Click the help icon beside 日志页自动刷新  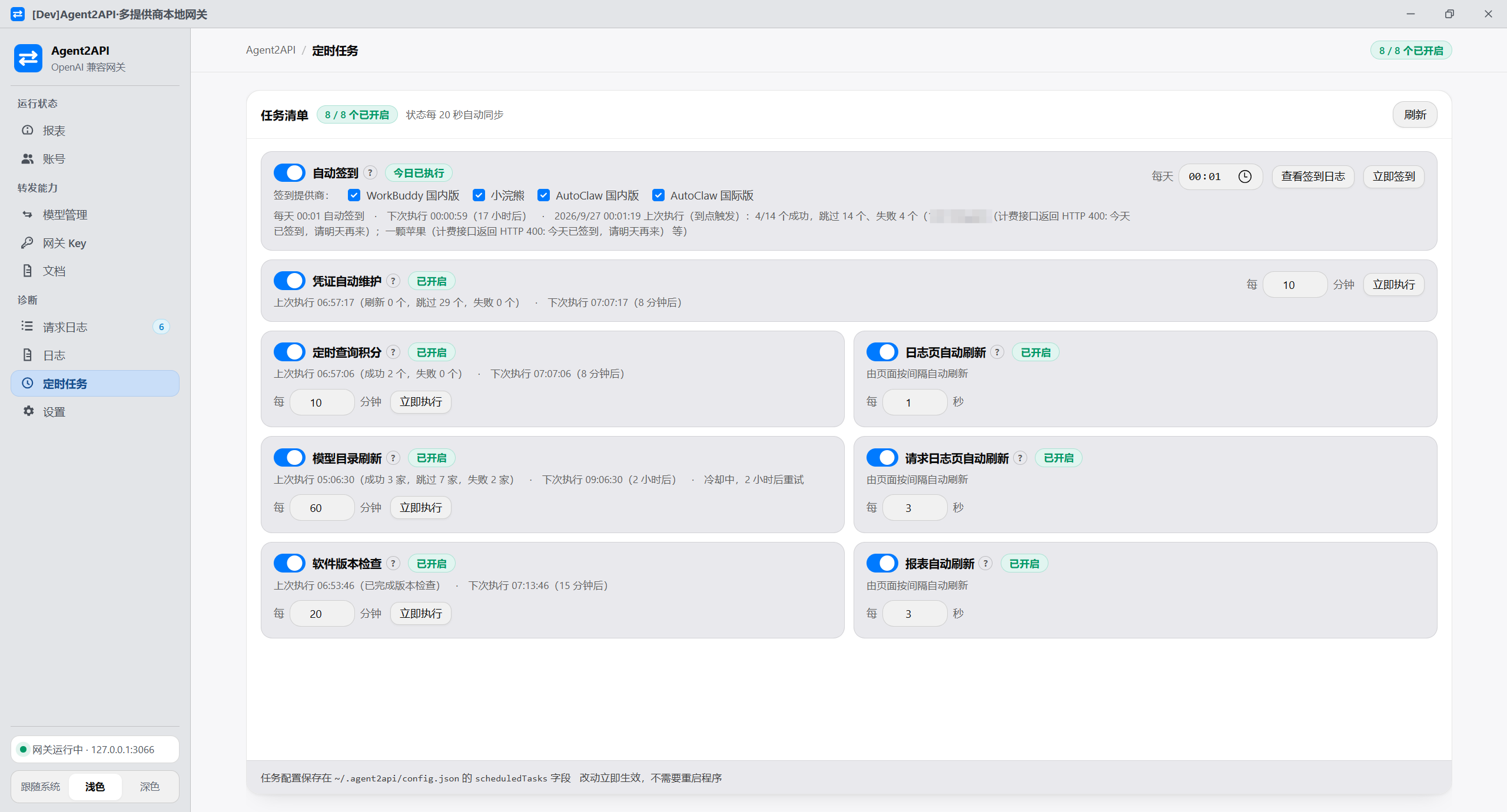(x=997, y=352)
